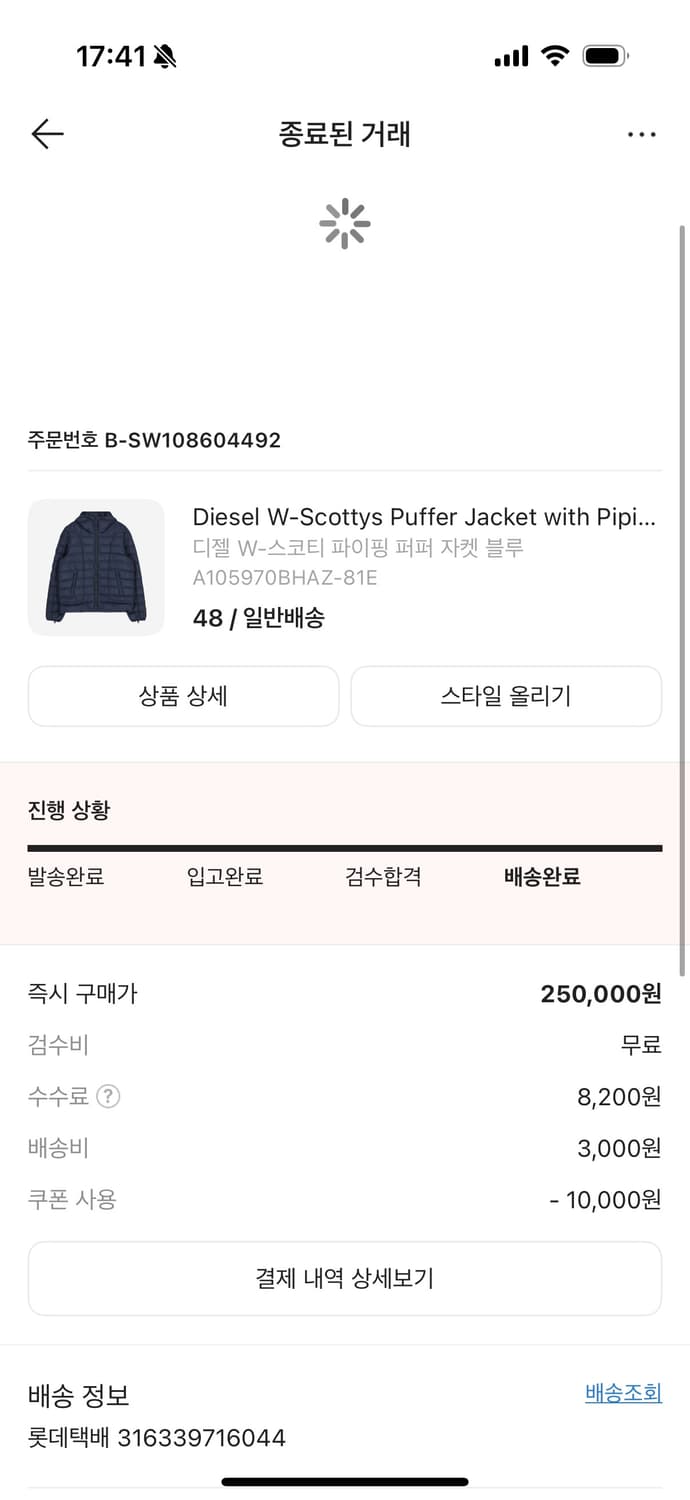The width and height of the screenshot is (690, 1500).
Task: Tap the back arrow to exit order details
Action: pos(47,133)
